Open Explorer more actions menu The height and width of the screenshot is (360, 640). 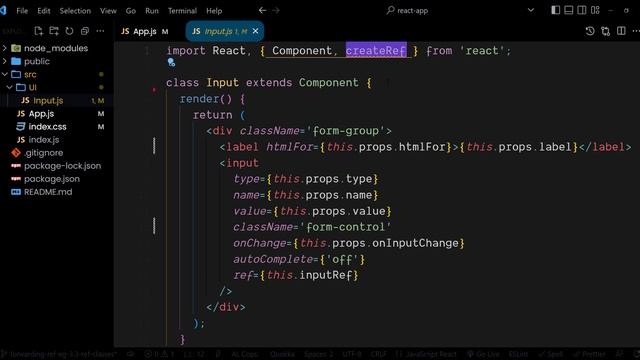(100, 31)
